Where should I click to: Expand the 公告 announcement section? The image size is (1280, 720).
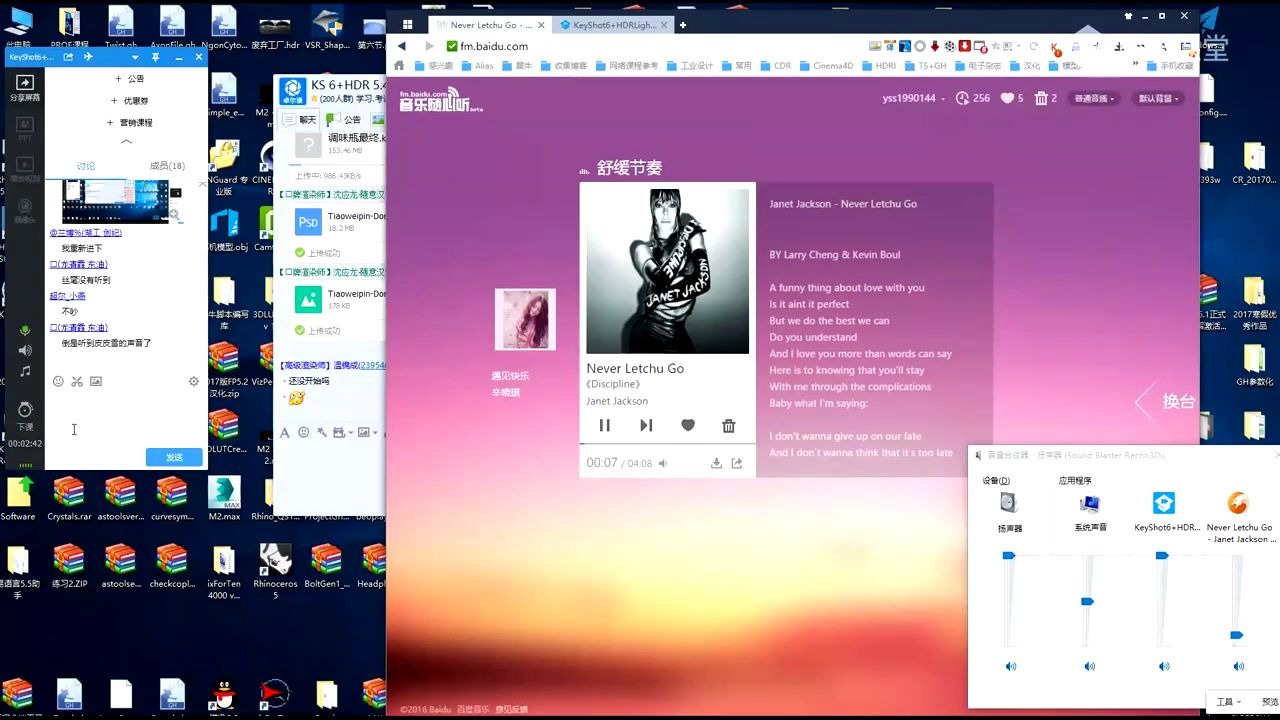[129, 79]
